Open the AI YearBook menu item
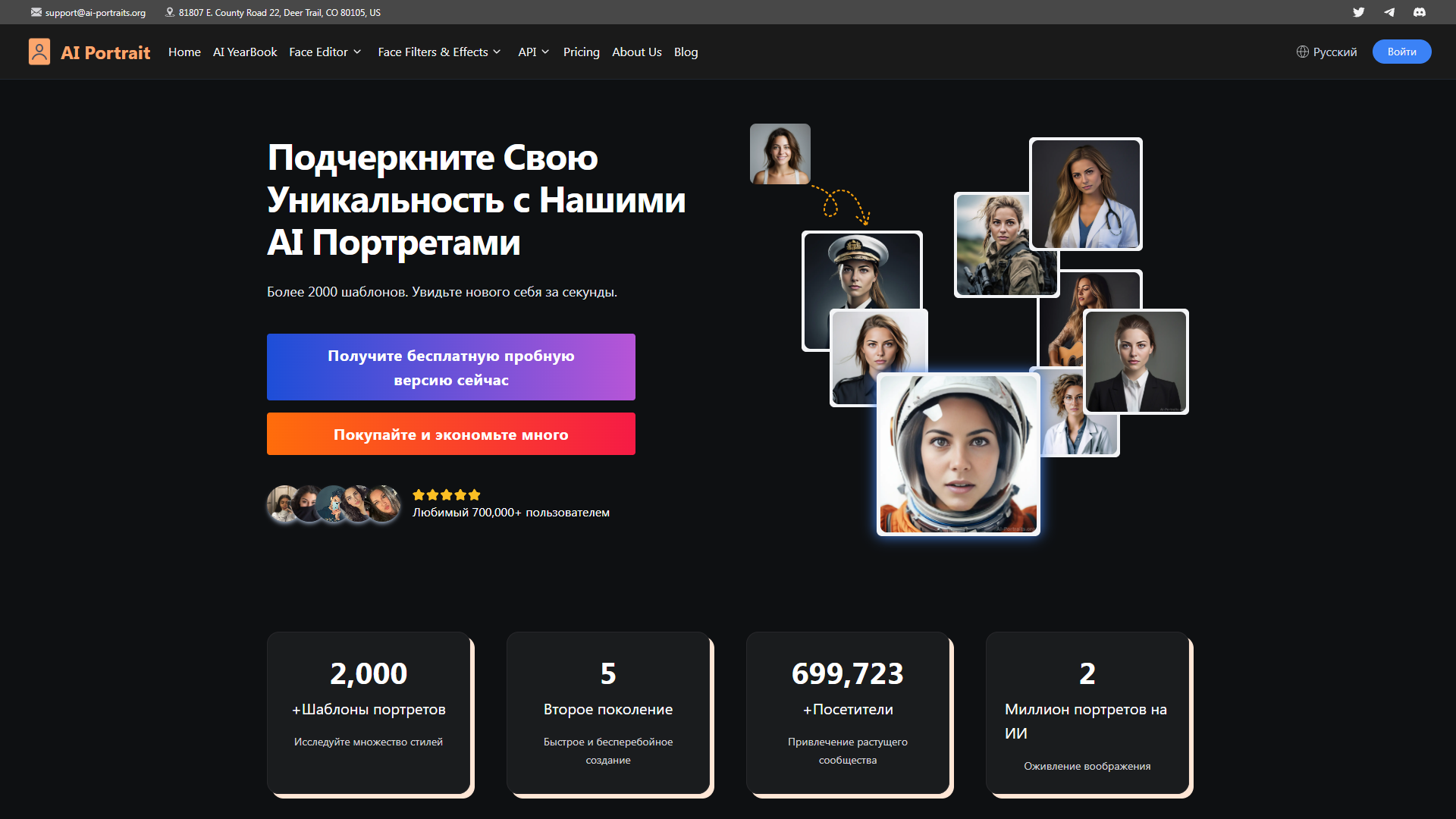Screen dimensions: 1456x819 (245, 52)
